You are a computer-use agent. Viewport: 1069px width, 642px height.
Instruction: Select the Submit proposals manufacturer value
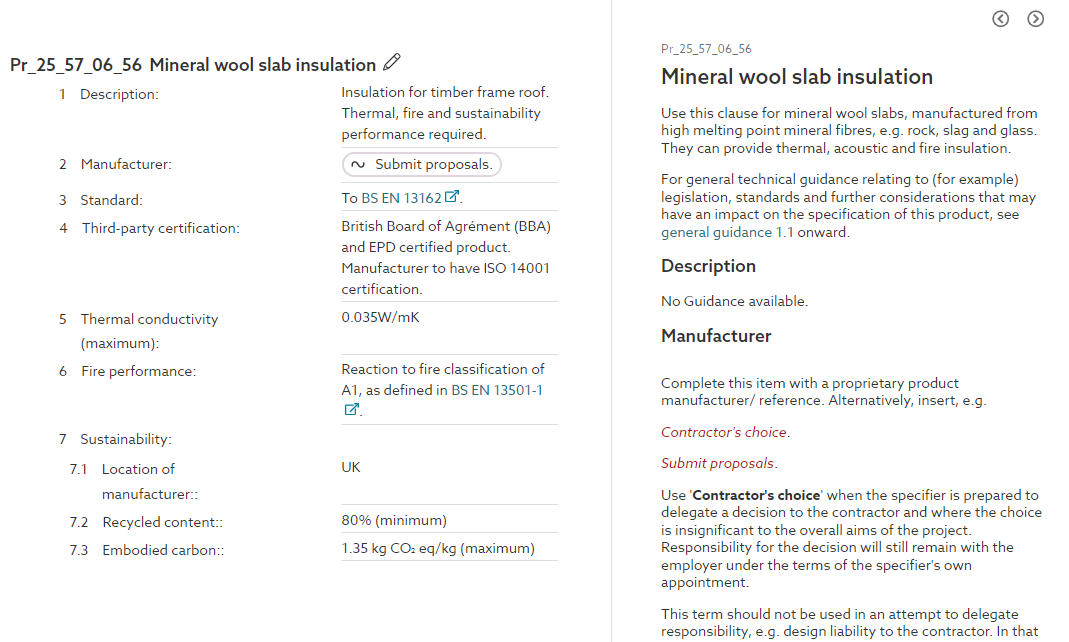(x=421, y=164)
